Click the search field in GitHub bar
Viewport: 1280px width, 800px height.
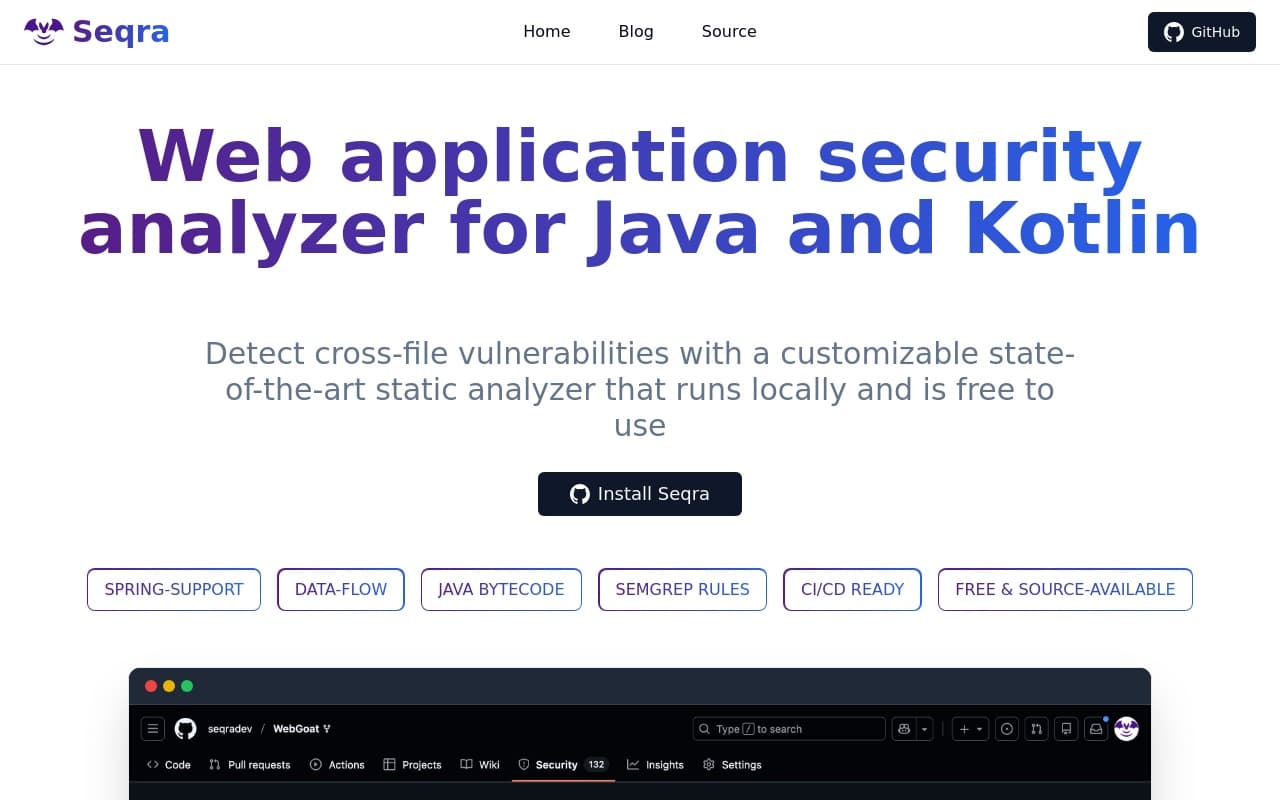[789, 729]
